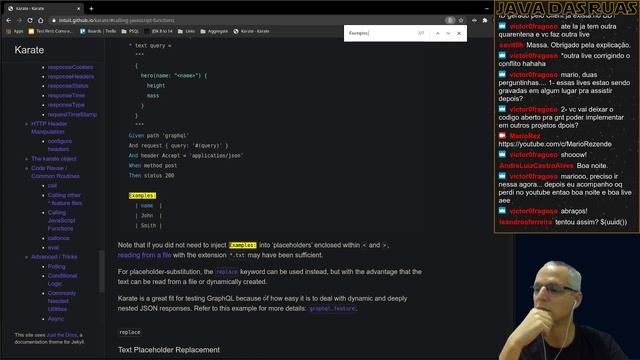The image size is (640, 360).
Task: Click the inline 'replace' keyword link
Action: tap(227, 272)
